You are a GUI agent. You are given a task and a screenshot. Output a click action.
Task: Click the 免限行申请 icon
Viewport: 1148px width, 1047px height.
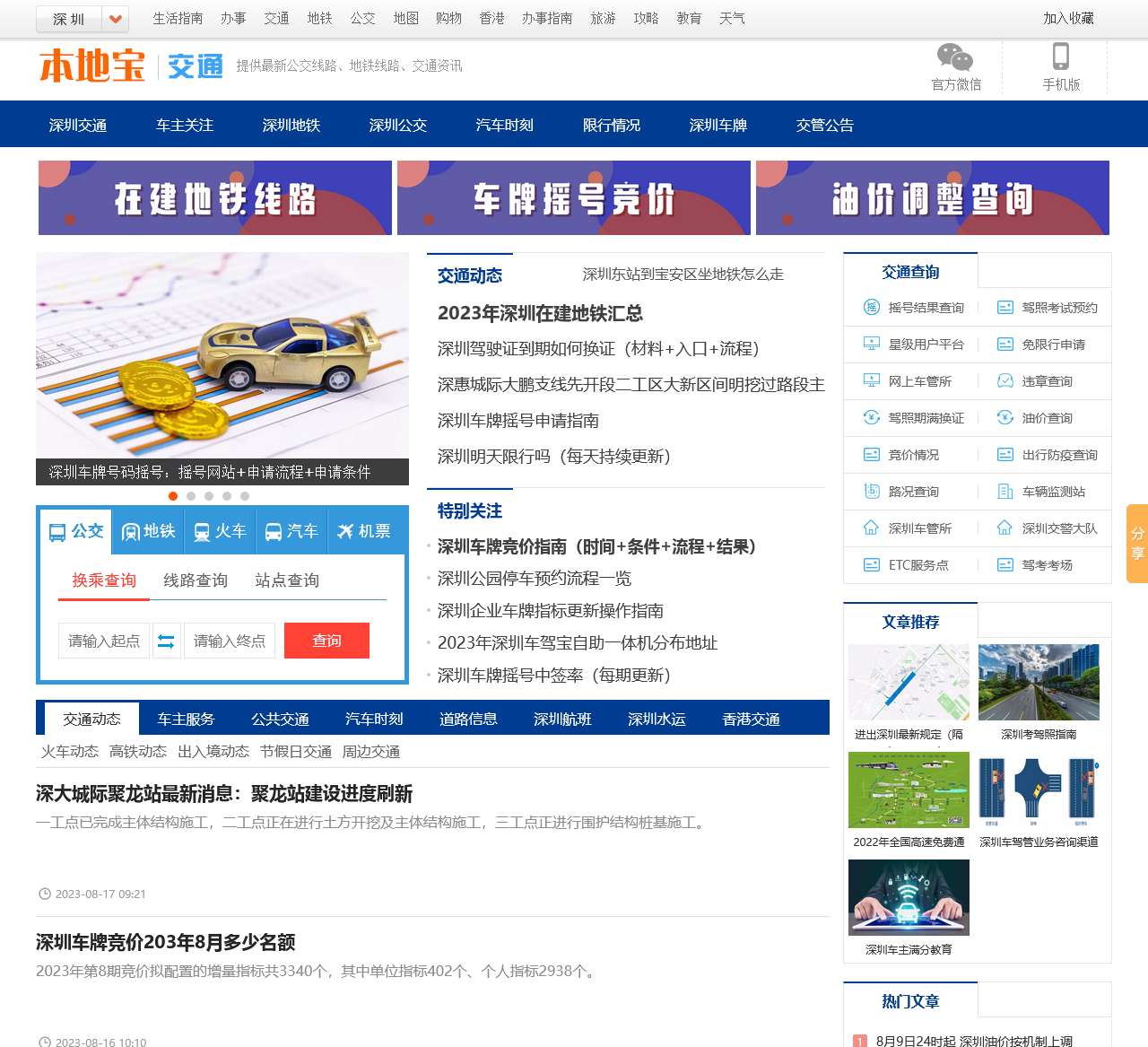tap(1005, 345)
